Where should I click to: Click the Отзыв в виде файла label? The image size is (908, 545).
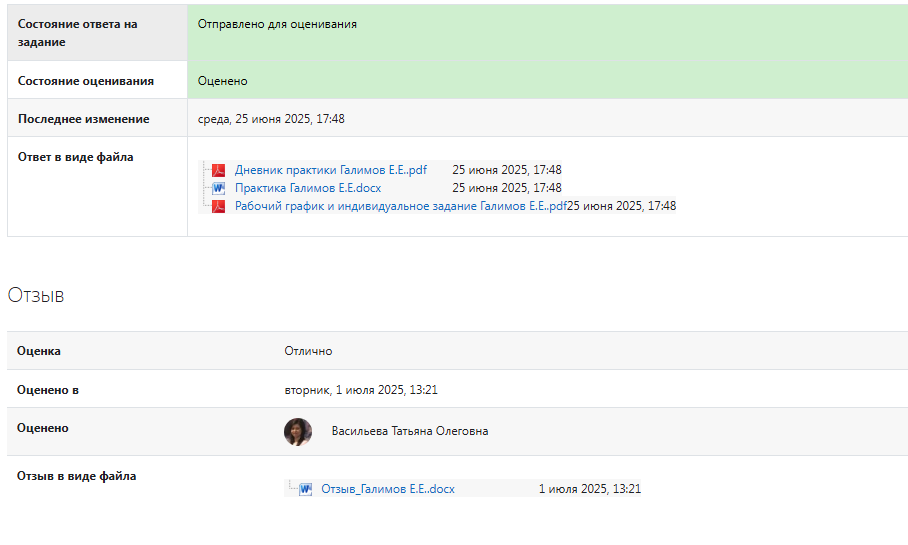(76, 476)
